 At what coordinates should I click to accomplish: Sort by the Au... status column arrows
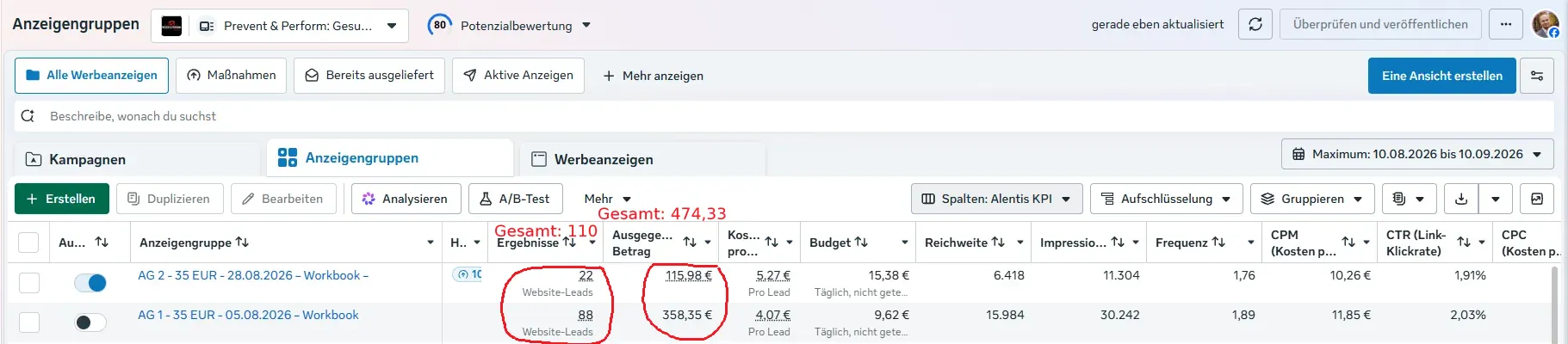point(102,243)
